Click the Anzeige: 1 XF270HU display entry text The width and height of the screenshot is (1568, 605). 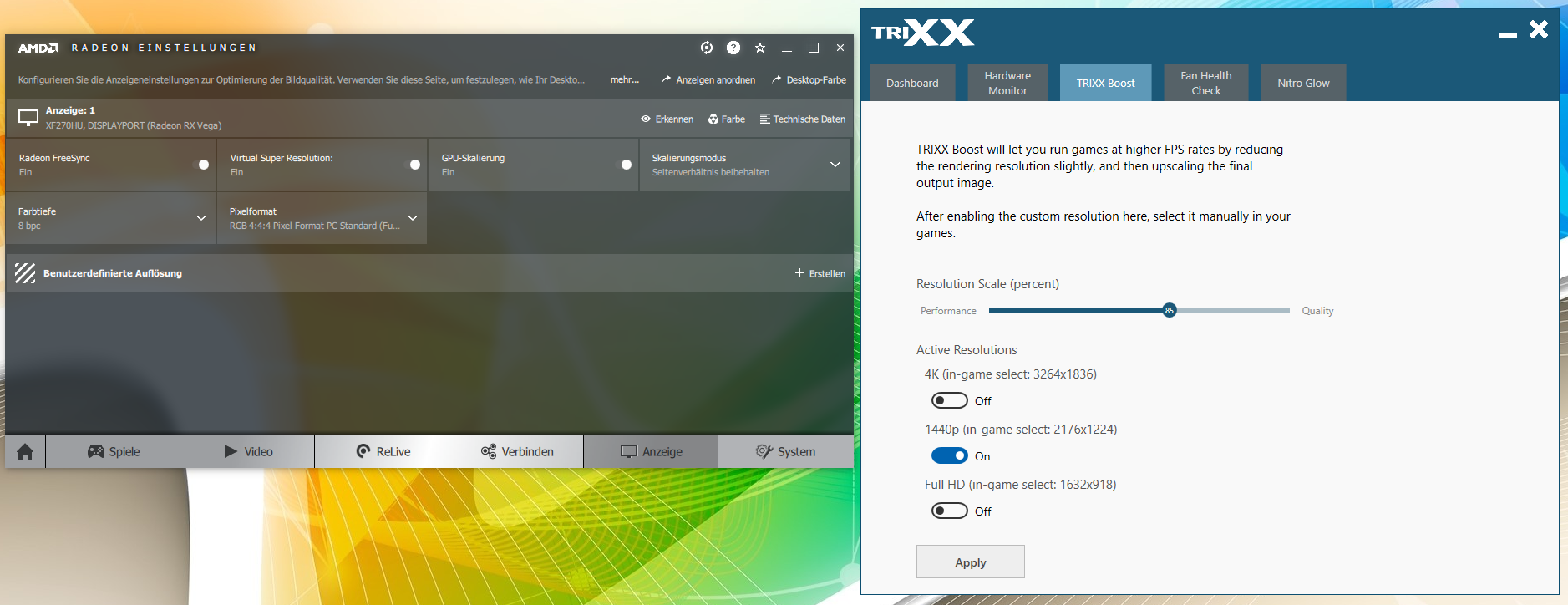134,118
